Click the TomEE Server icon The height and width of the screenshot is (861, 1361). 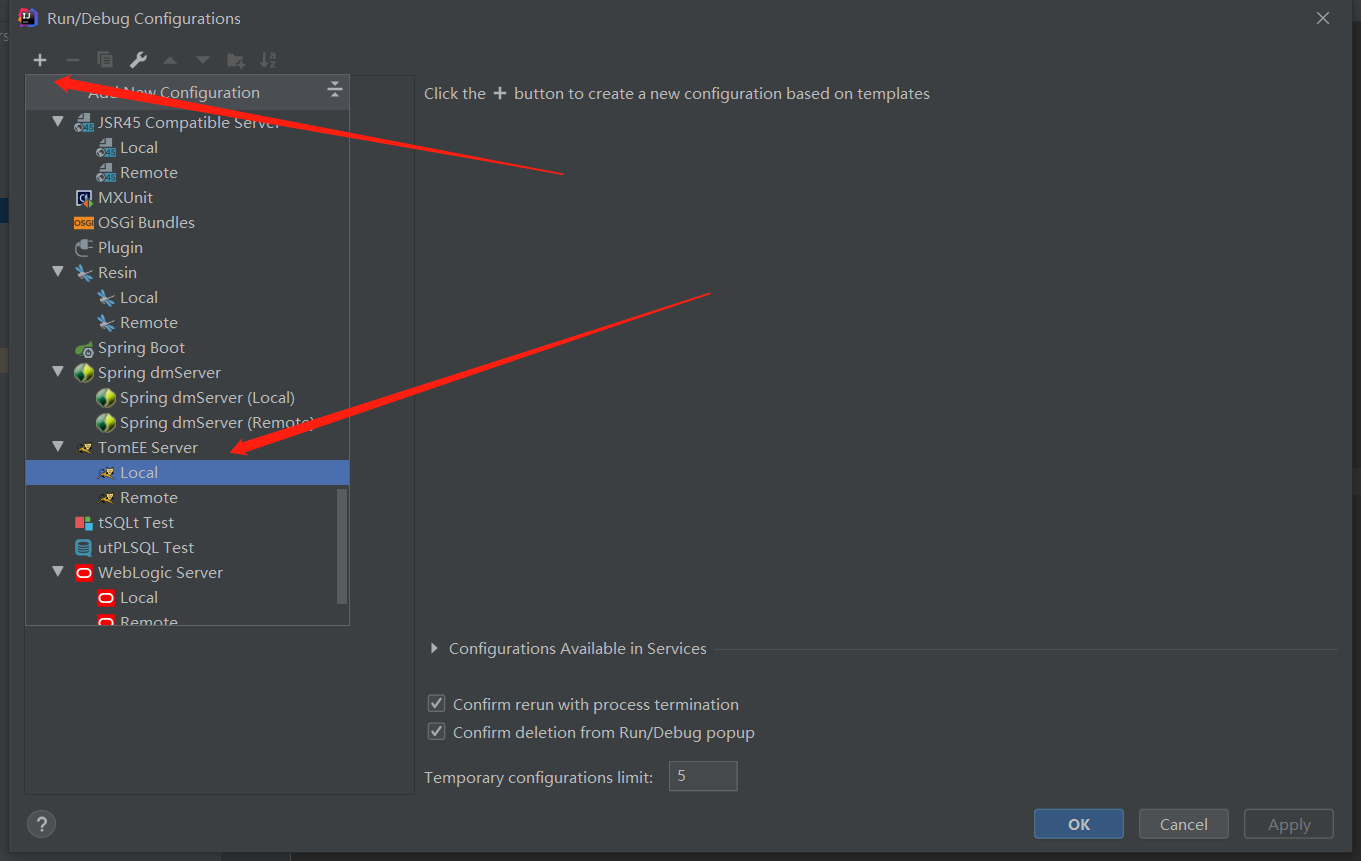(x=84, y=448)
